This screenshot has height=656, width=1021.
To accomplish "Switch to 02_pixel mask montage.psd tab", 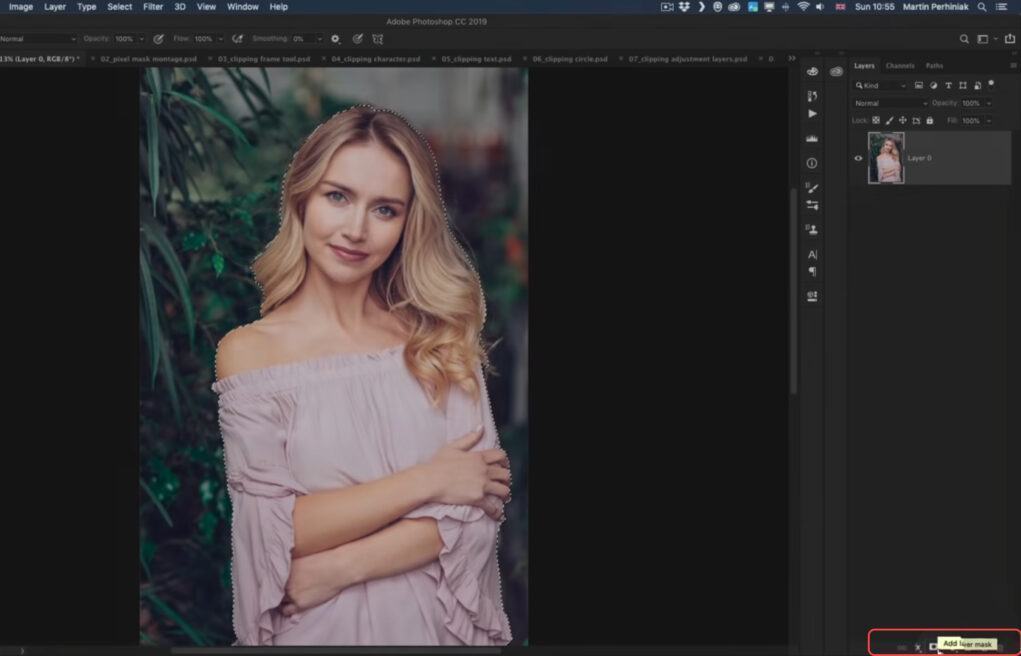I will tap(148, 59).
